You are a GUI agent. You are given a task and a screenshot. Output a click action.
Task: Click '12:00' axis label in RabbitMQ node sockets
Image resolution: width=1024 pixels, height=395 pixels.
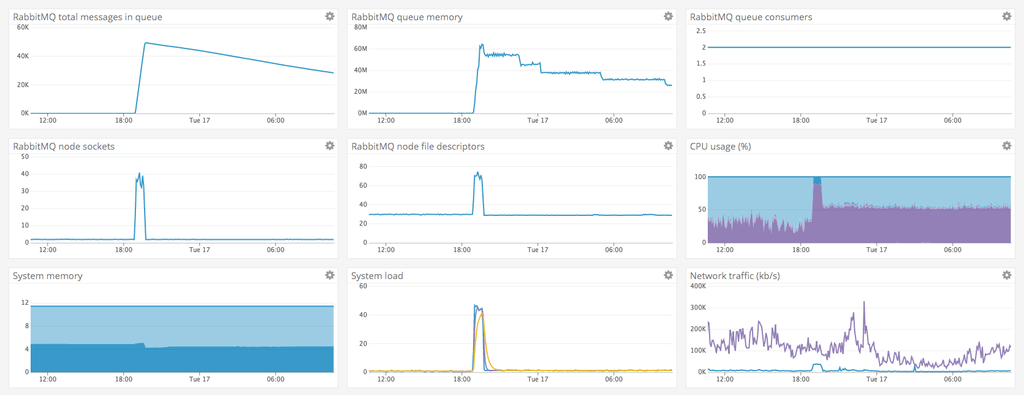pos(48,250)
